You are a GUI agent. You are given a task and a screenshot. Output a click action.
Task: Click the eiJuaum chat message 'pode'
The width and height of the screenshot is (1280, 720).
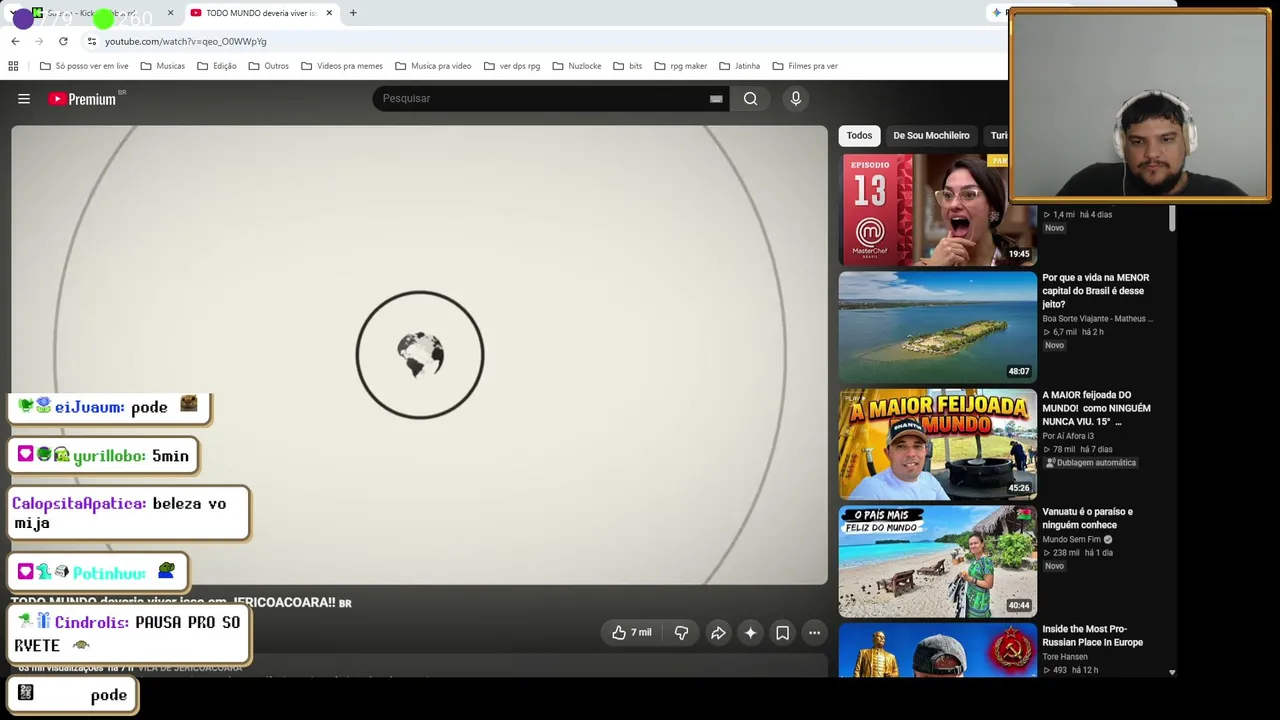tap(110, 407)
